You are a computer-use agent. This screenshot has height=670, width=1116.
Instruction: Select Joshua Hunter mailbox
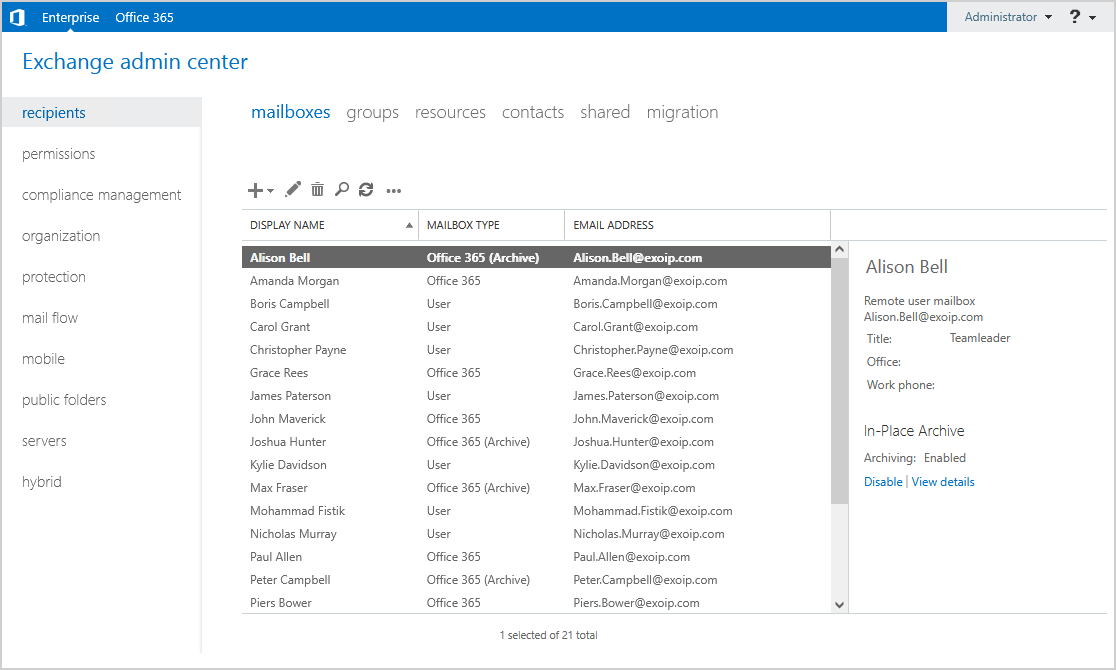point(537,442)
